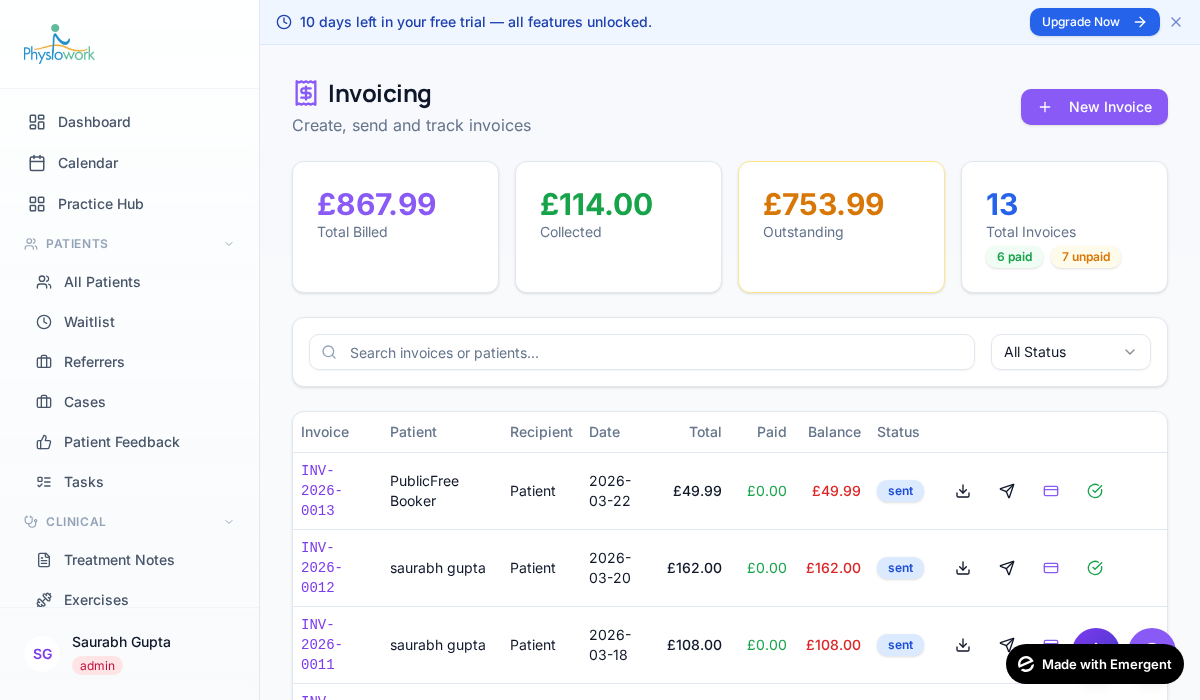Click the Invoicing page title icon

click(306, 93)
